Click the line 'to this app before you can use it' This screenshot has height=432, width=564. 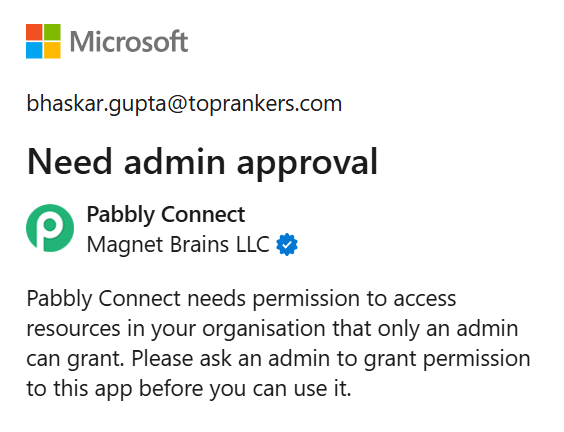[x=189, y=389]
